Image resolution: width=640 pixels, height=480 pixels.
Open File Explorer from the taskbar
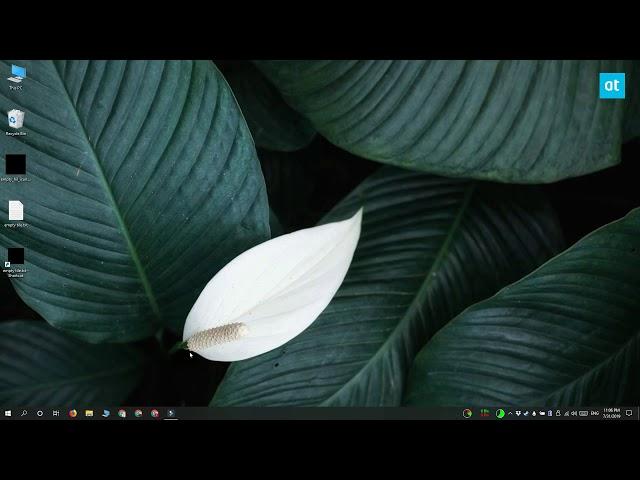(89, 413)
